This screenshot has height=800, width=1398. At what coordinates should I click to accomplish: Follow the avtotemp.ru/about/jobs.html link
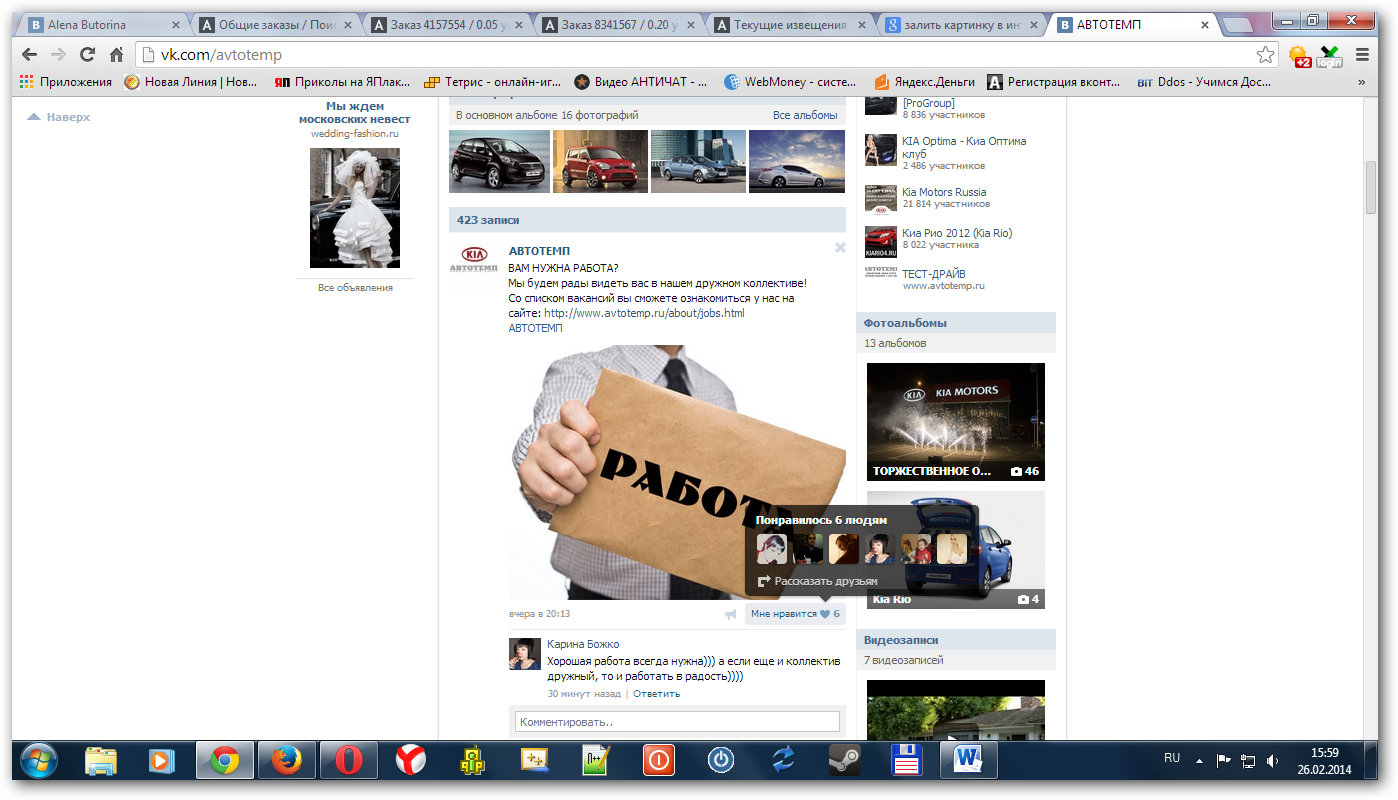coord(644,313)
